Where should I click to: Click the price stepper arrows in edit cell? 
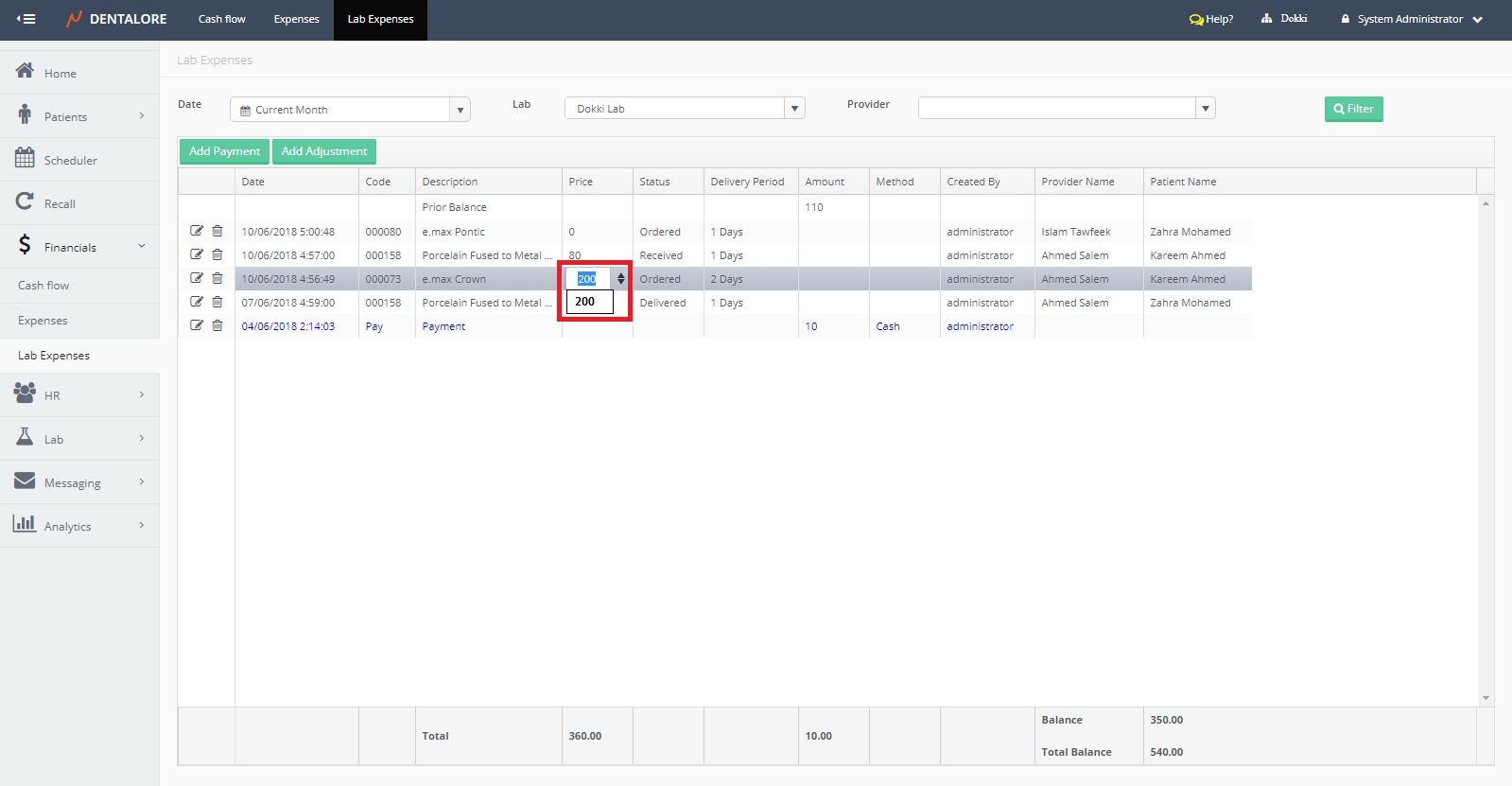pyautogui.click(x=620, y=279)
